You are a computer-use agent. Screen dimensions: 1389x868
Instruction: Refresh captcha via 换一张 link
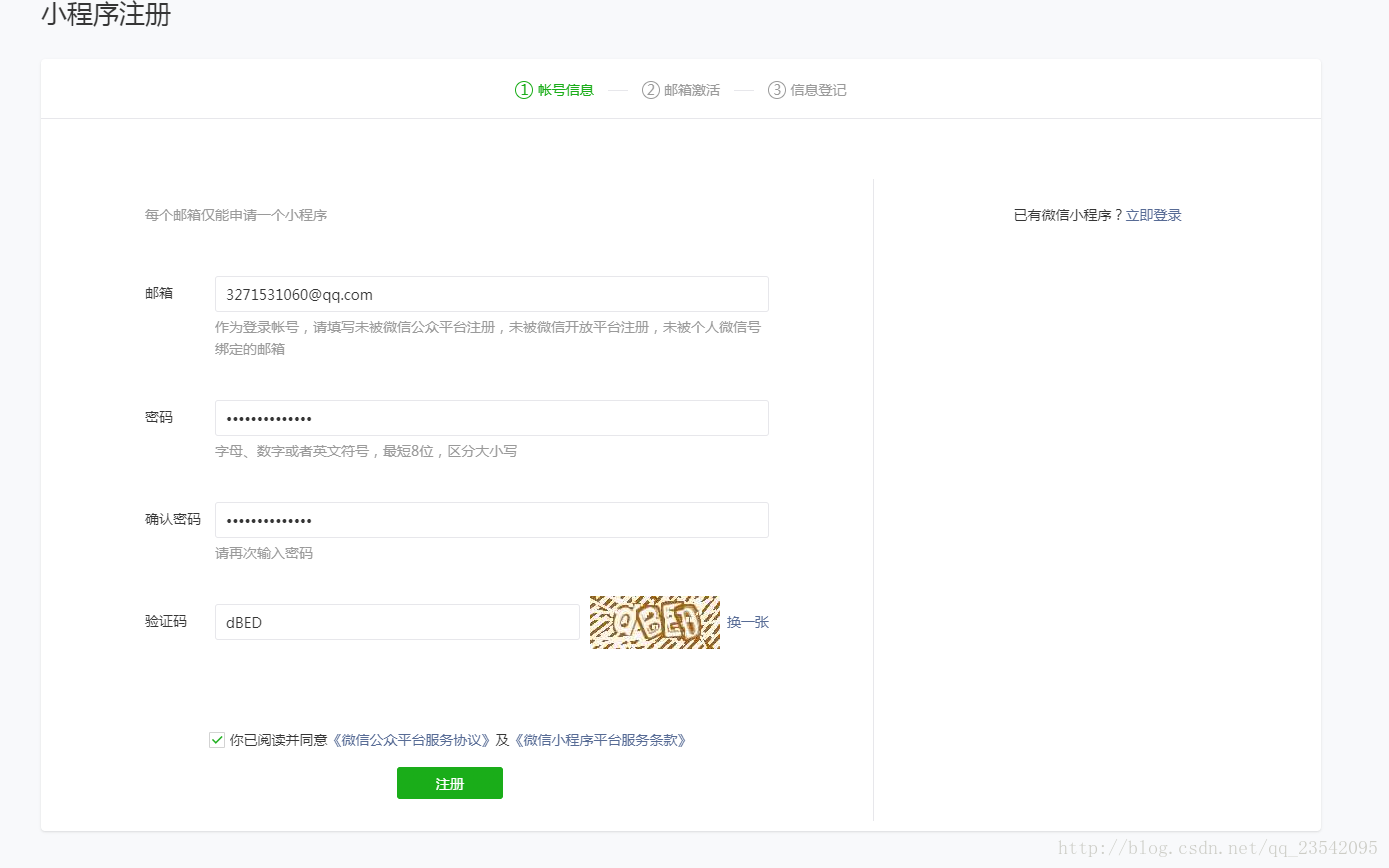(748, 622)
